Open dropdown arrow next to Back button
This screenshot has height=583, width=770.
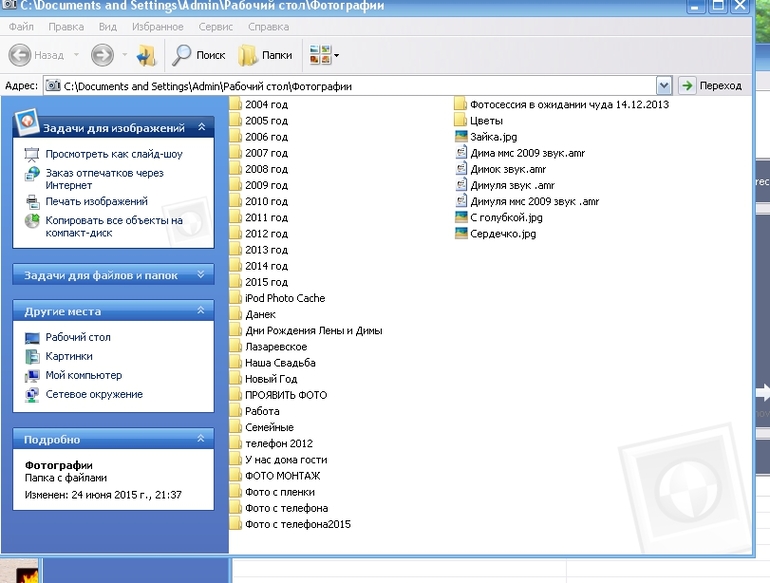[x=73, y=55]
